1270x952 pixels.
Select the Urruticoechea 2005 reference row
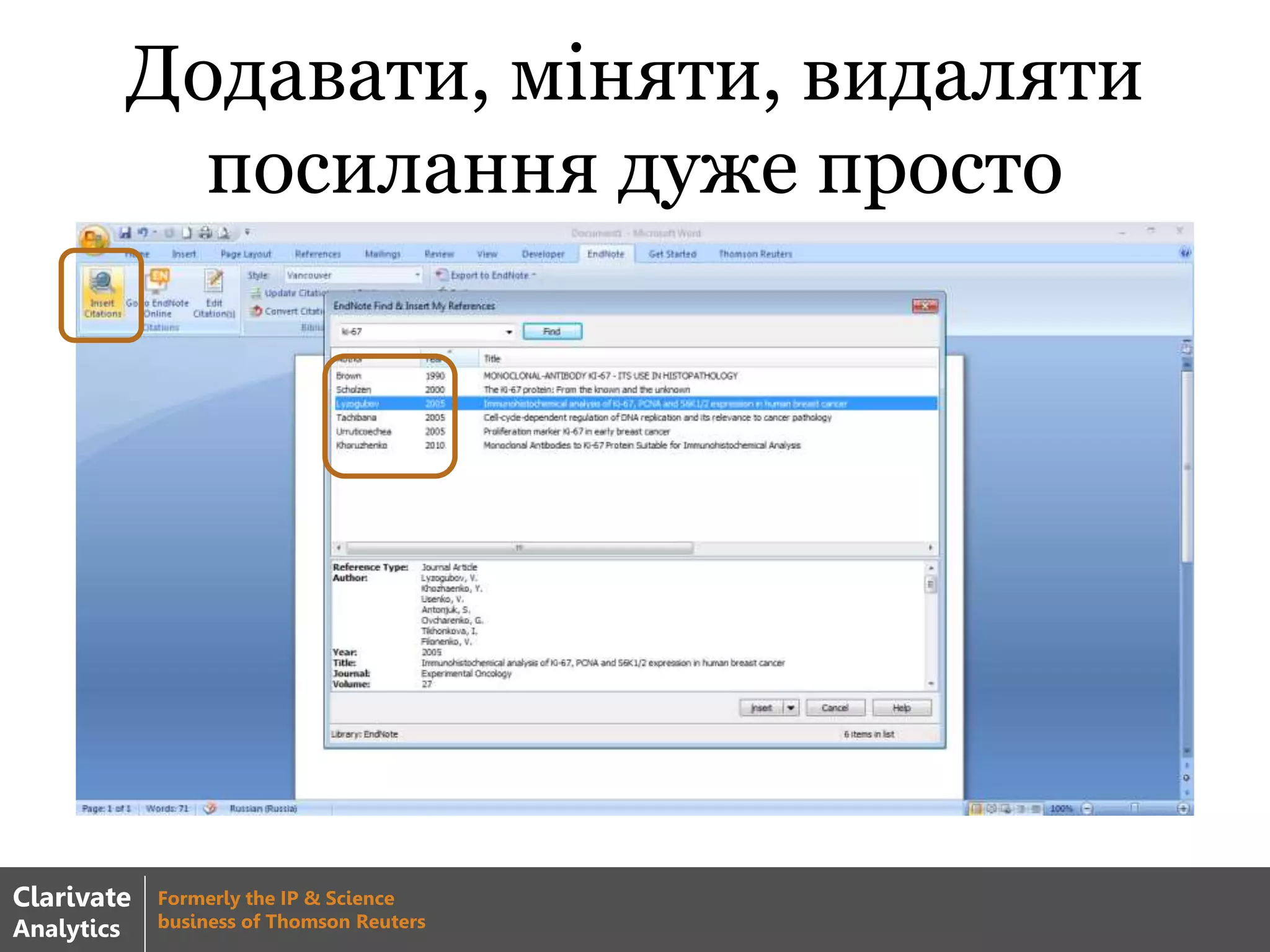(635, 431)
